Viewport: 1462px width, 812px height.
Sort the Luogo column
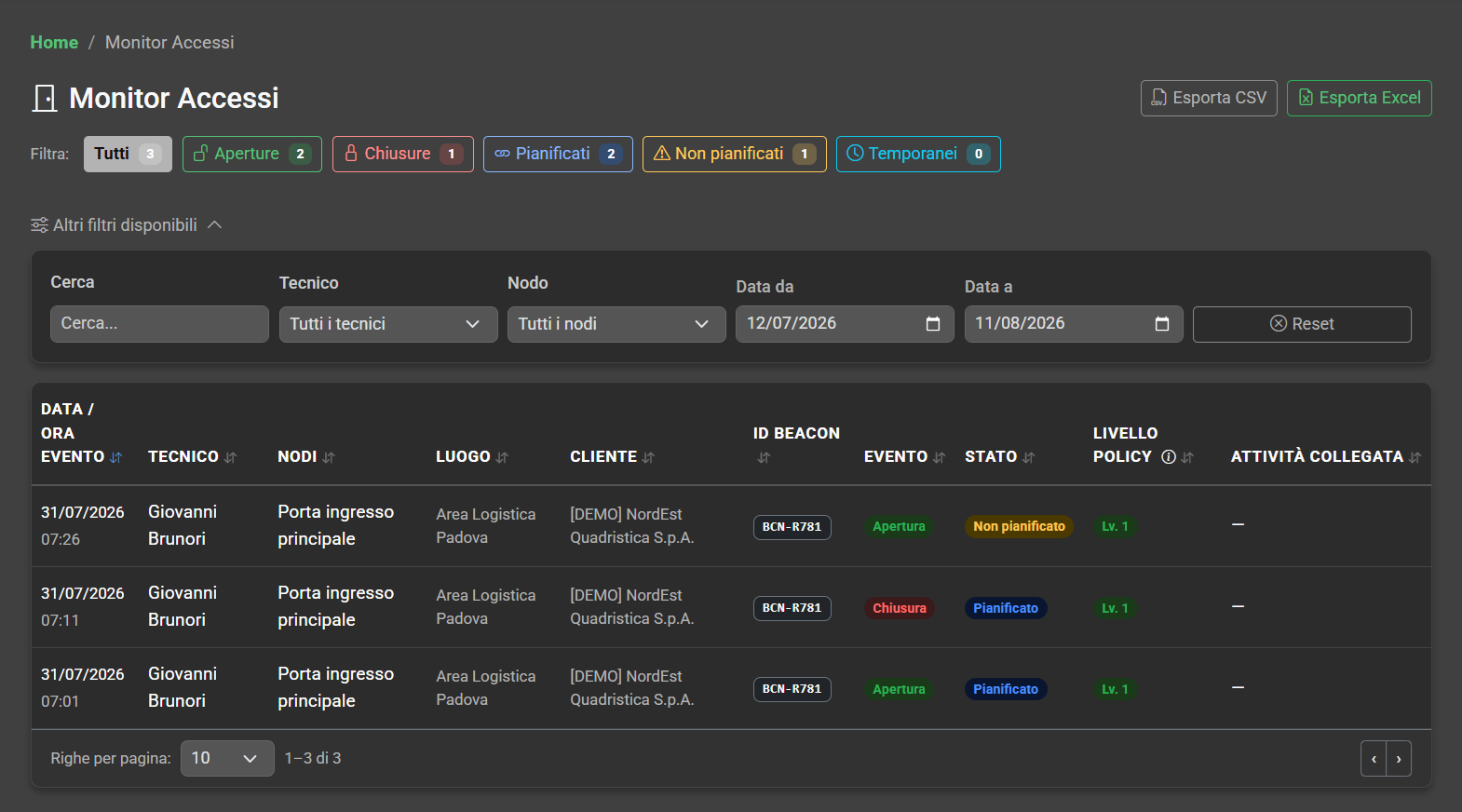(x=502, y=457)
